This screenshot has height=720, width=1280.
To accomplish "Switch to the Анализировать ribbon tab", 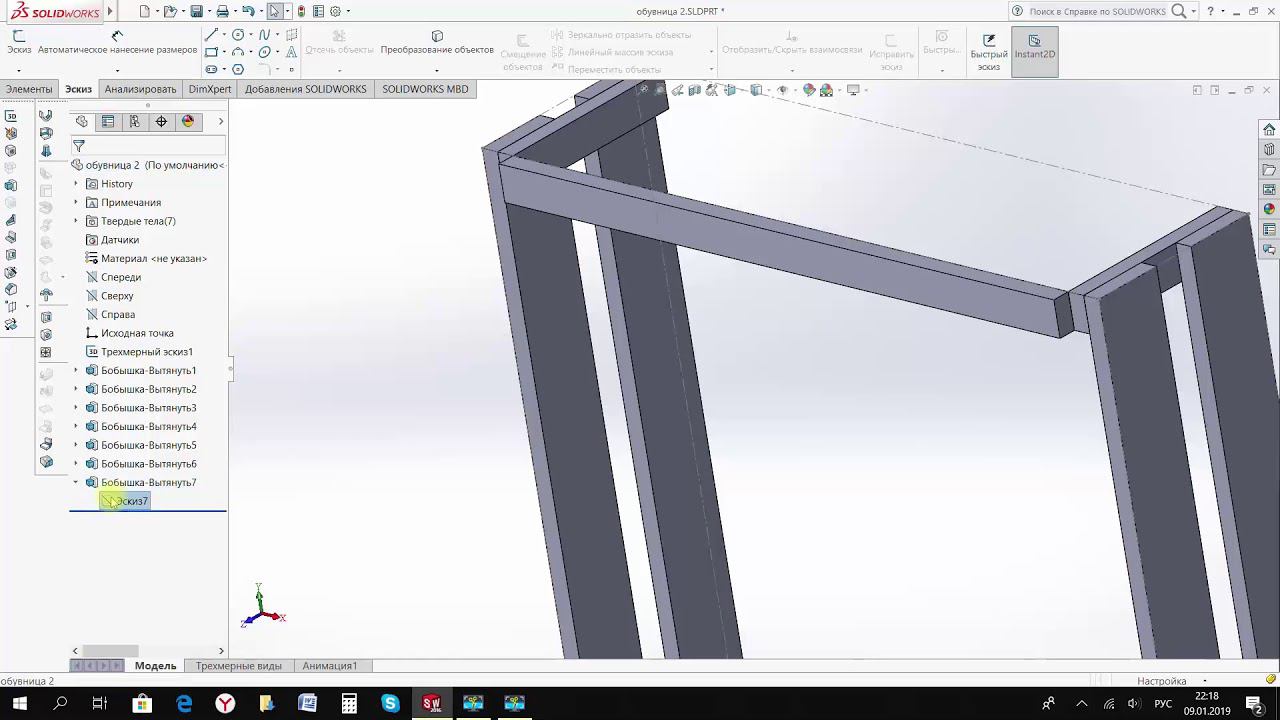I will 140,89.
